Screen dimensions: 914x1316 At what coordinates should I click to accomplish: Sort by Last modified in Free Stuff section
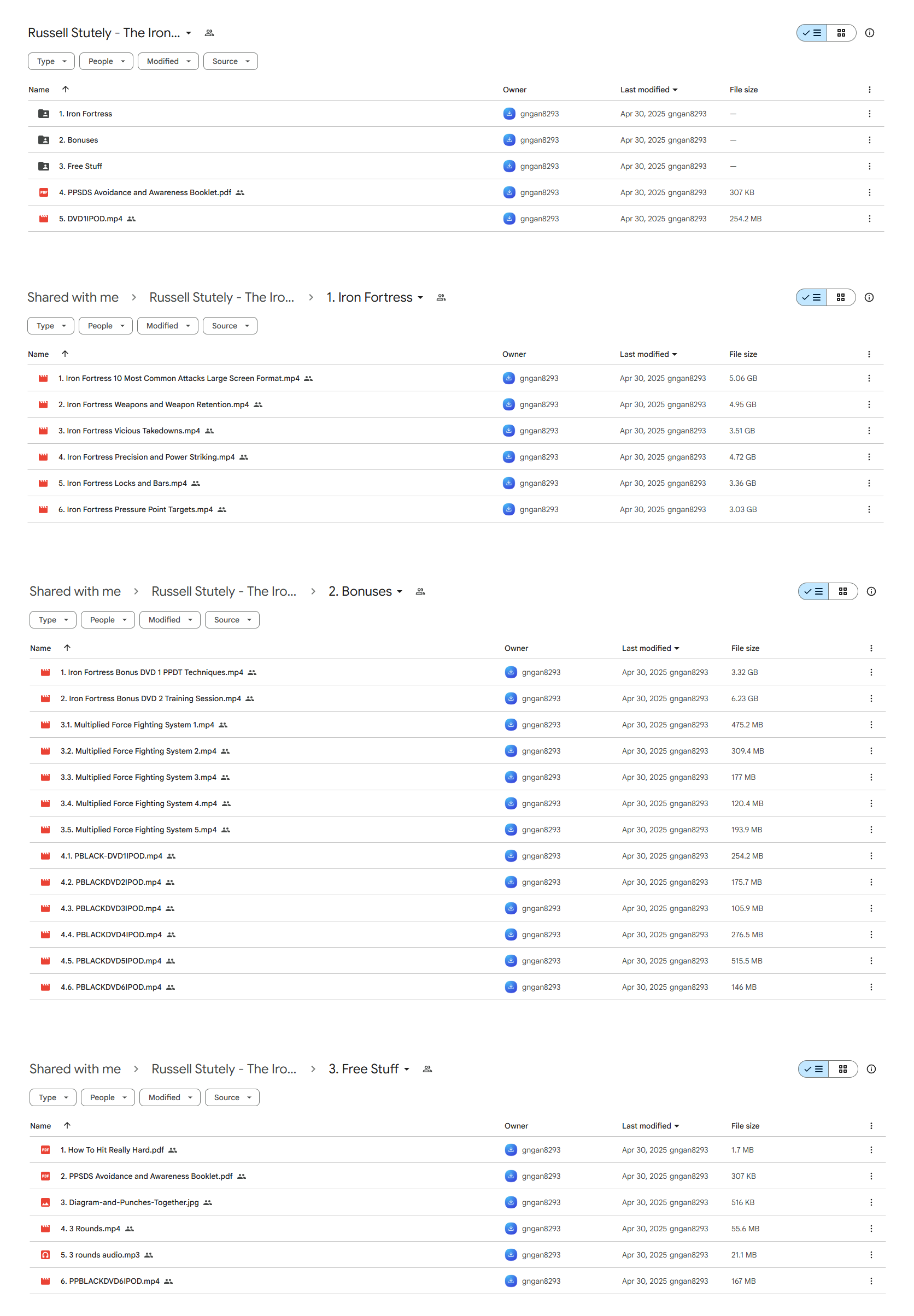651,1126
